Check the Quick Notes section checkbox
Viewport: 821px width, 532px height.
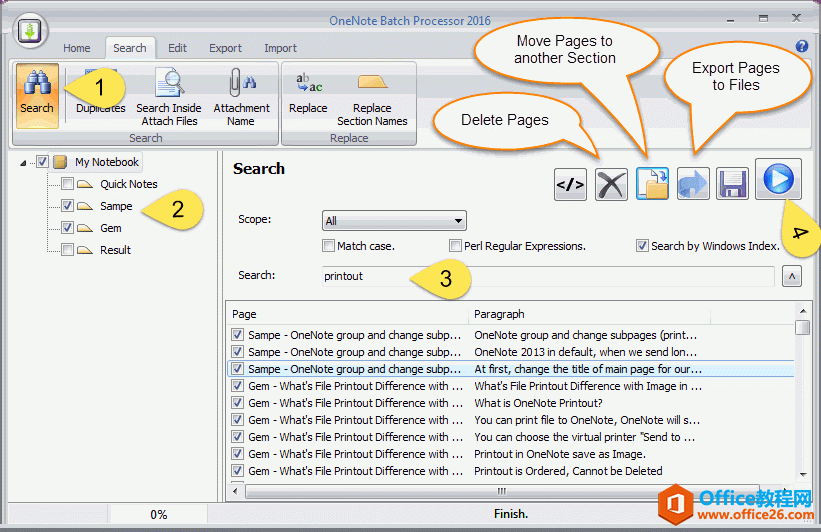pyautogui.click(x=67, y=184)
